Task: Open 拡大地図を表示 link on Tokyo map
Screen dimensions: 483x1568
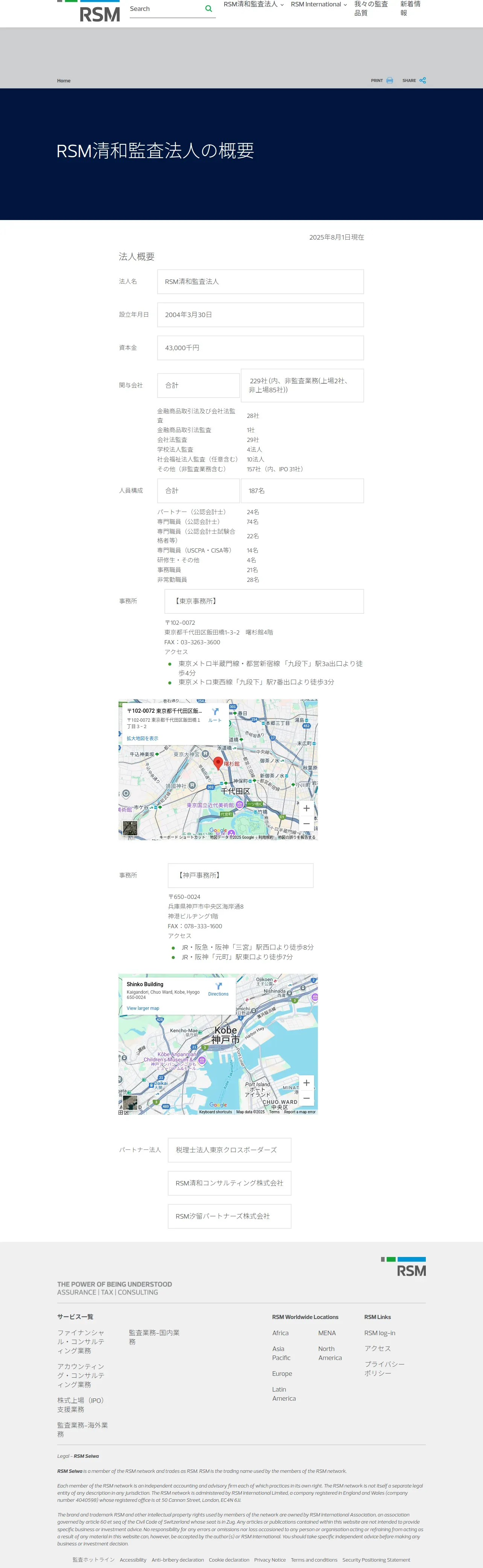Action: point(142,738)
